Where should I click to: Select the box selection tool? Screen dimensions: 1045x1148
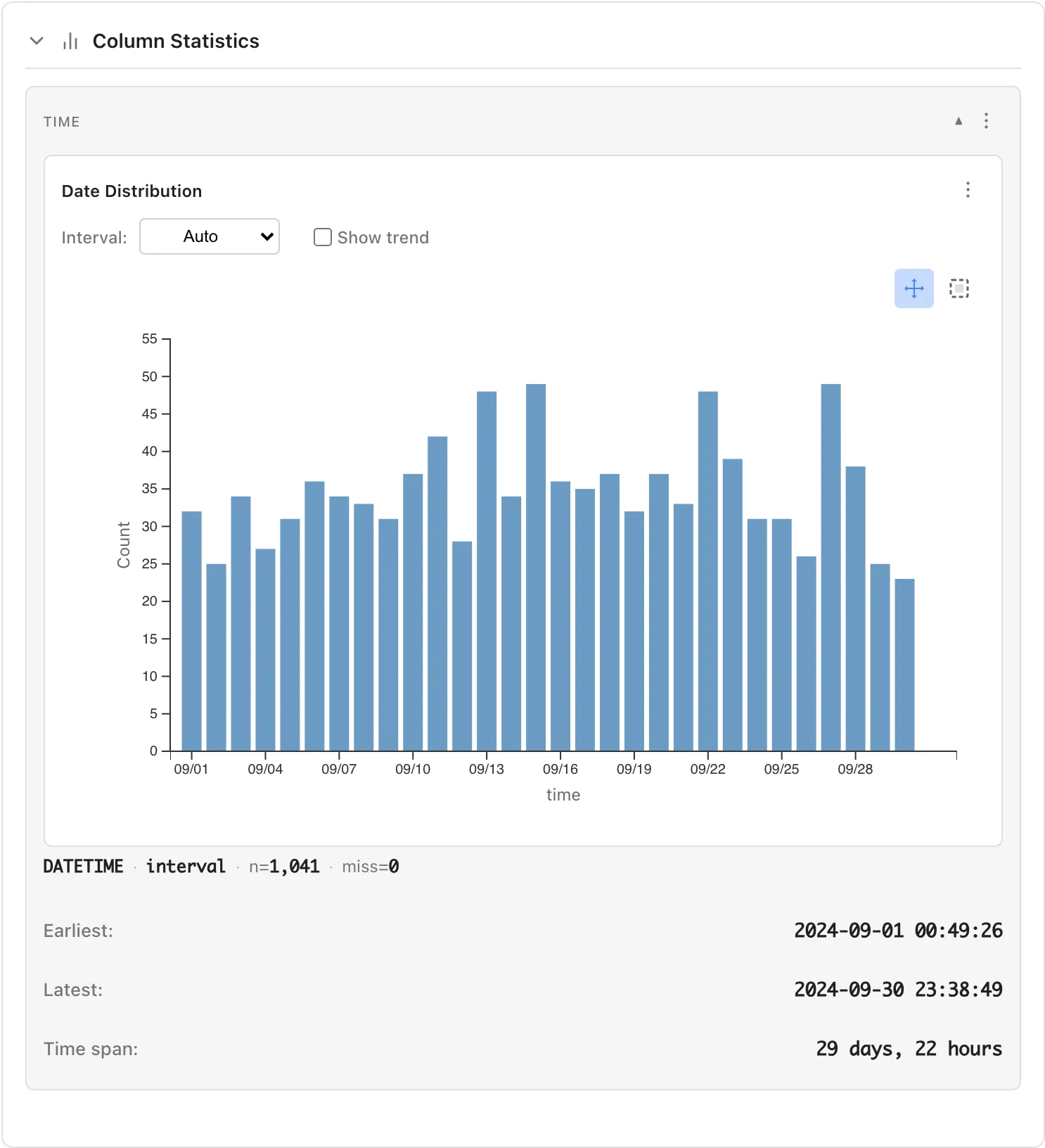click(959, 288)
